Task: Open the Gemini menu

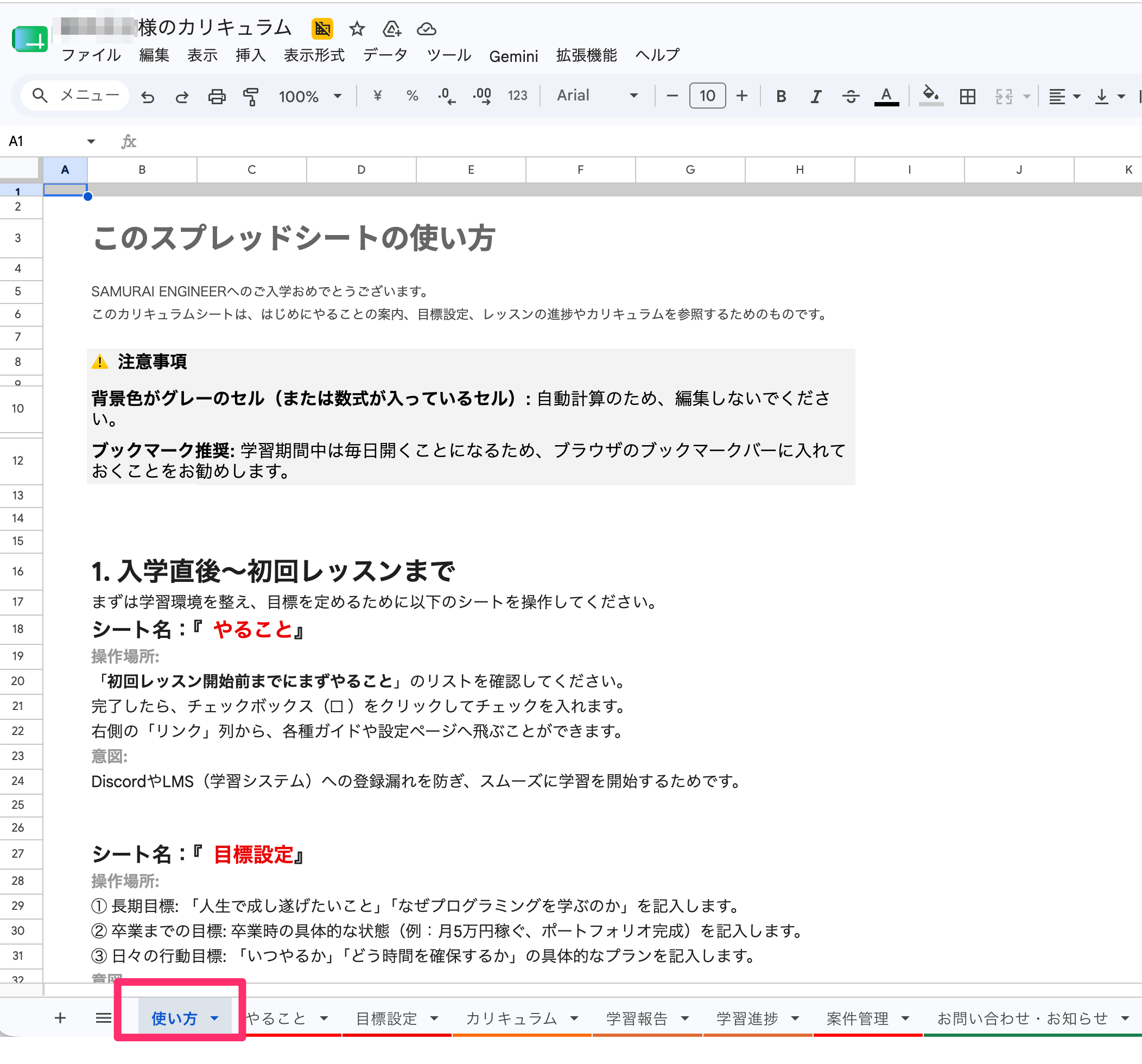Action: [x=513, y=56]
